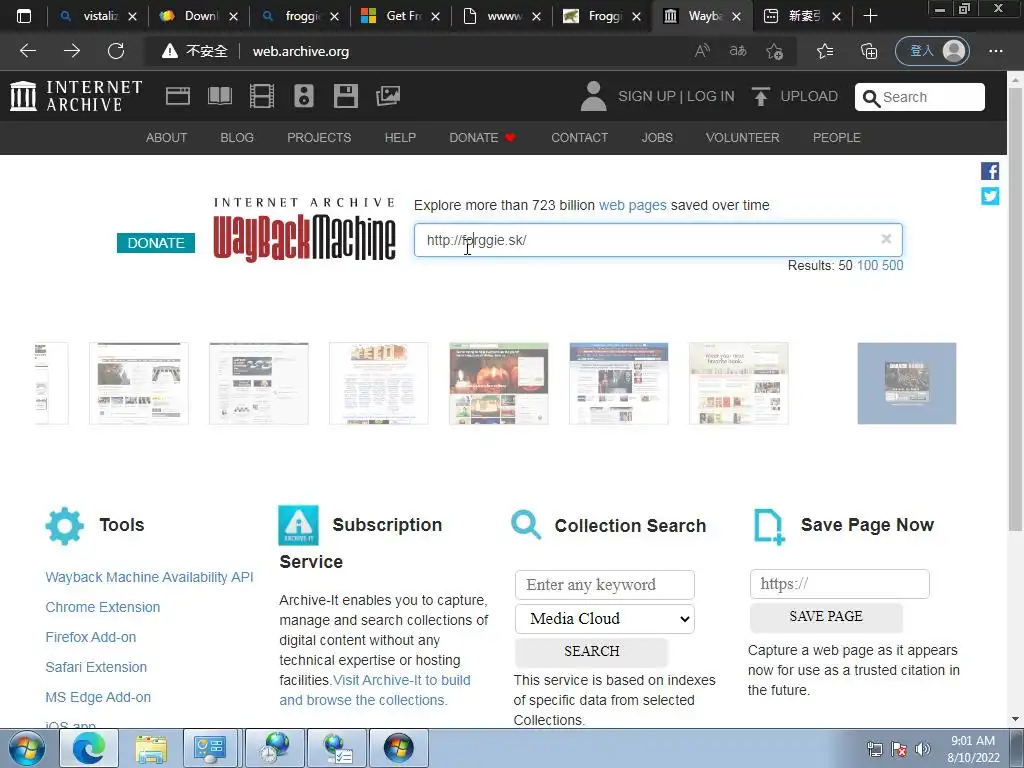Image resolution: width=1024 pixels, height=768 pixels.
Task: Click the SAVE PAGE button
Action: [826, 616]
